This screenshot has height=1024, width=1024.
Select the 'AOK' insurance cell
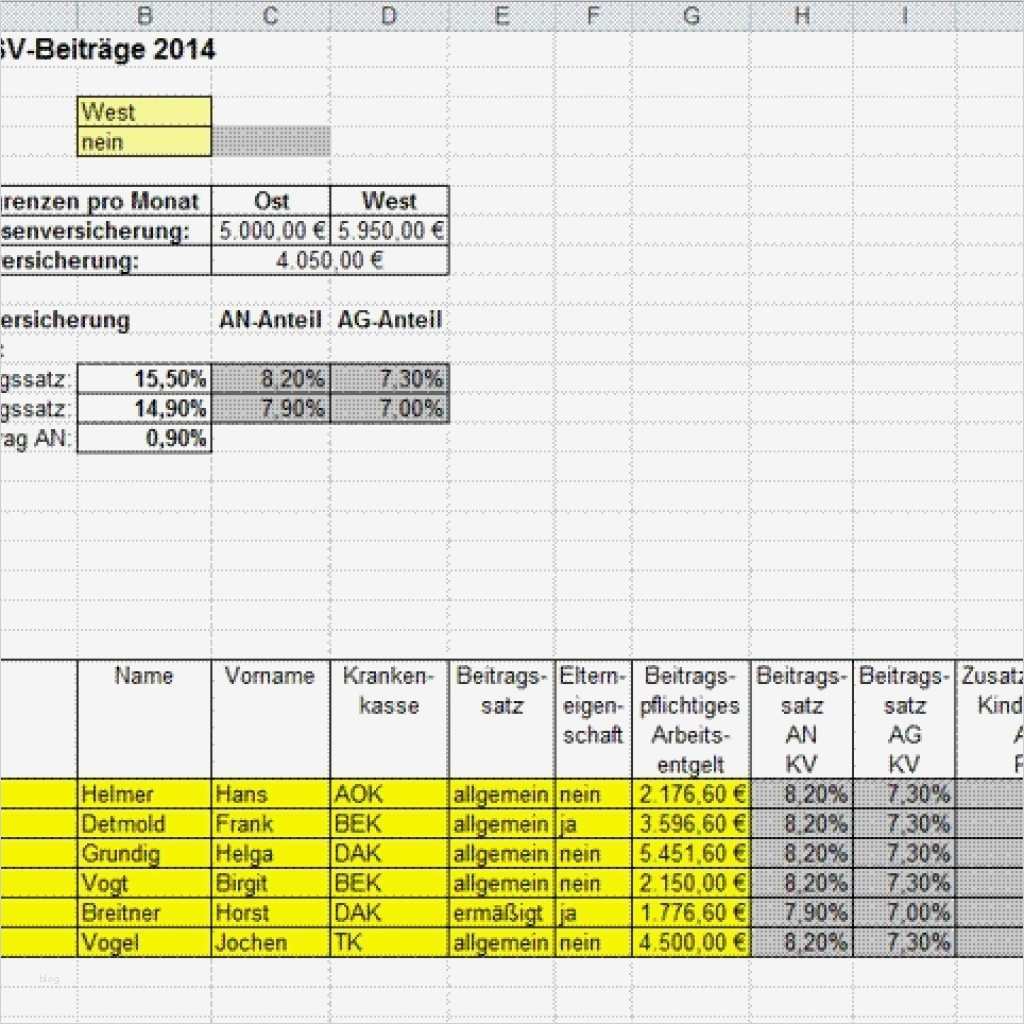tap(390, 794)
